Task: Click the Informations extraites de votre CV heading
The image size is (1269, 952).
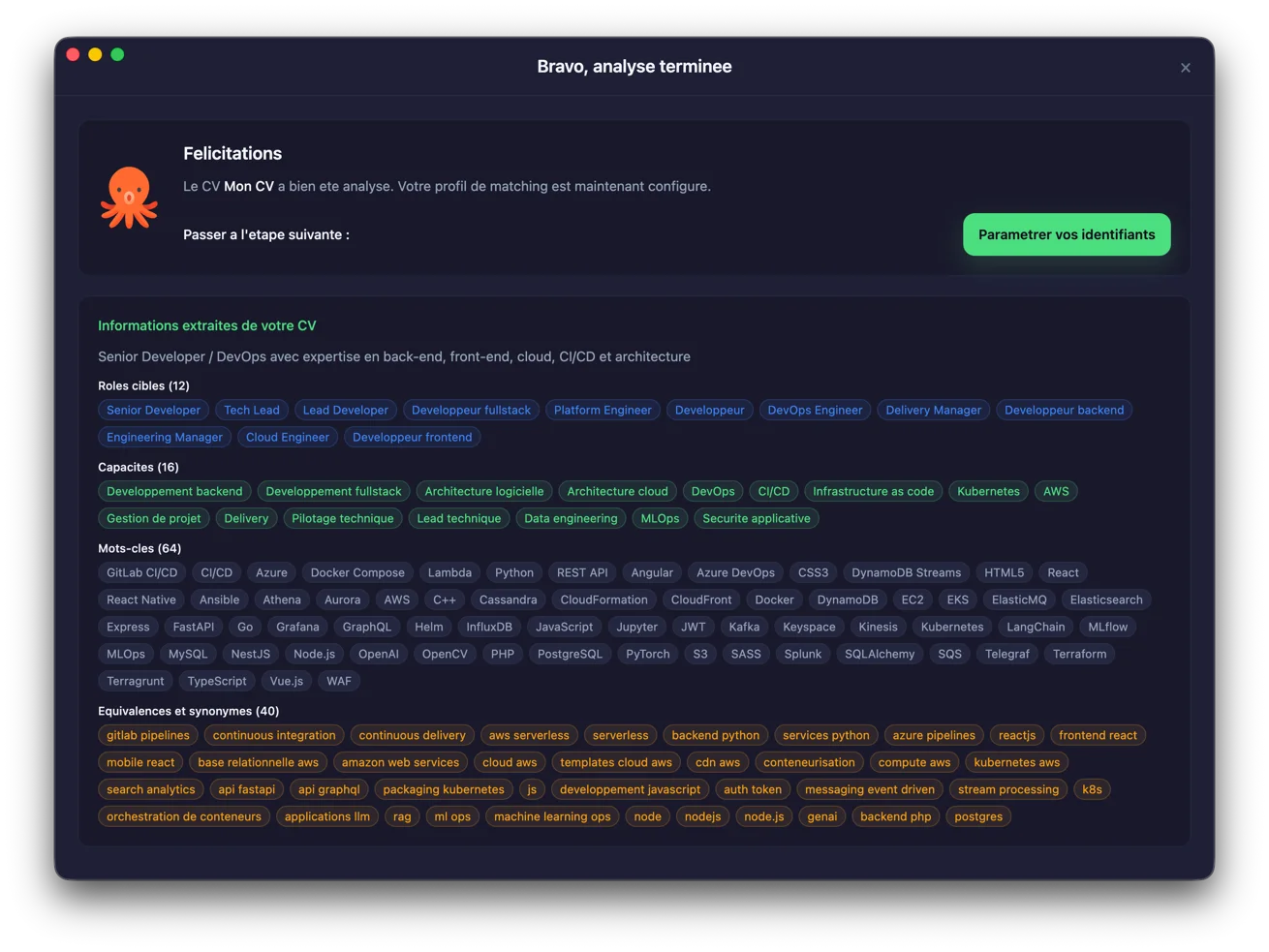Action: (207, 325)
